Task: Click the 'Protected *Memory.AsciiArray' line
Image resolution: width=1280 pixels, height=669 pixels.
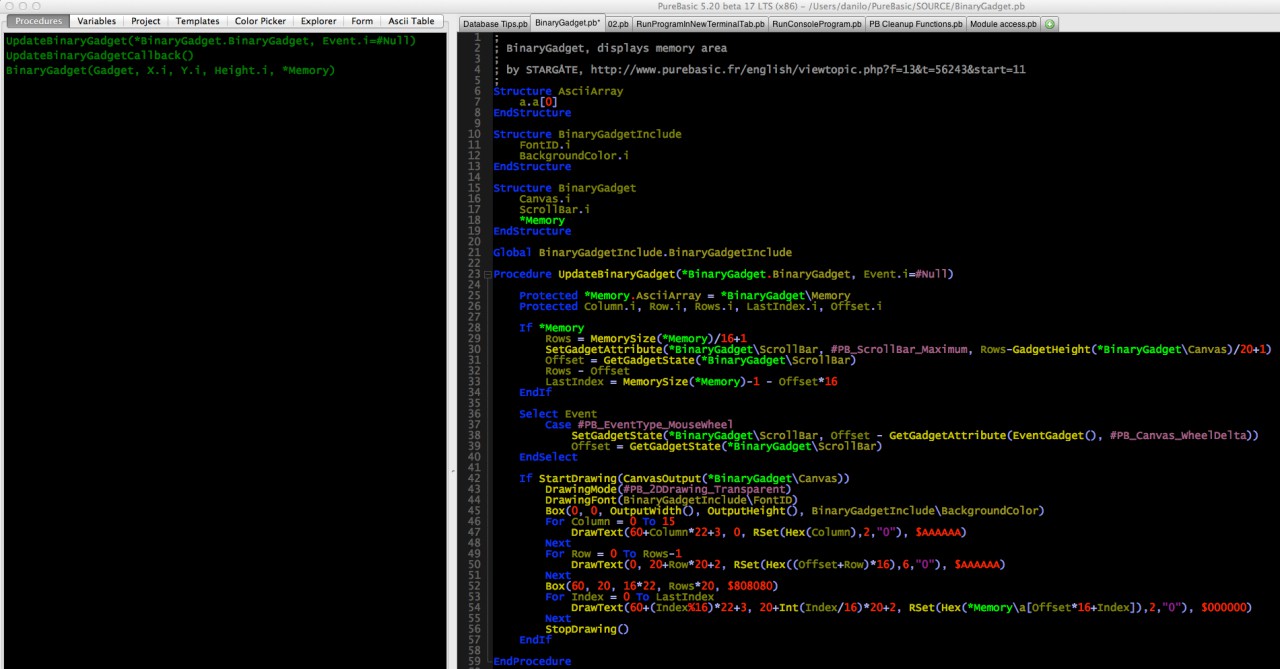Action: 685,296
